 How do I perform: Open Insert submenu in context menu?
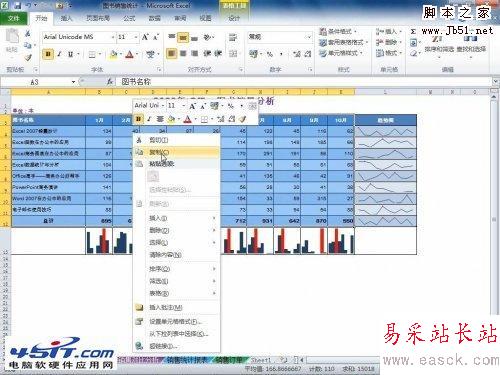(177, 218)
